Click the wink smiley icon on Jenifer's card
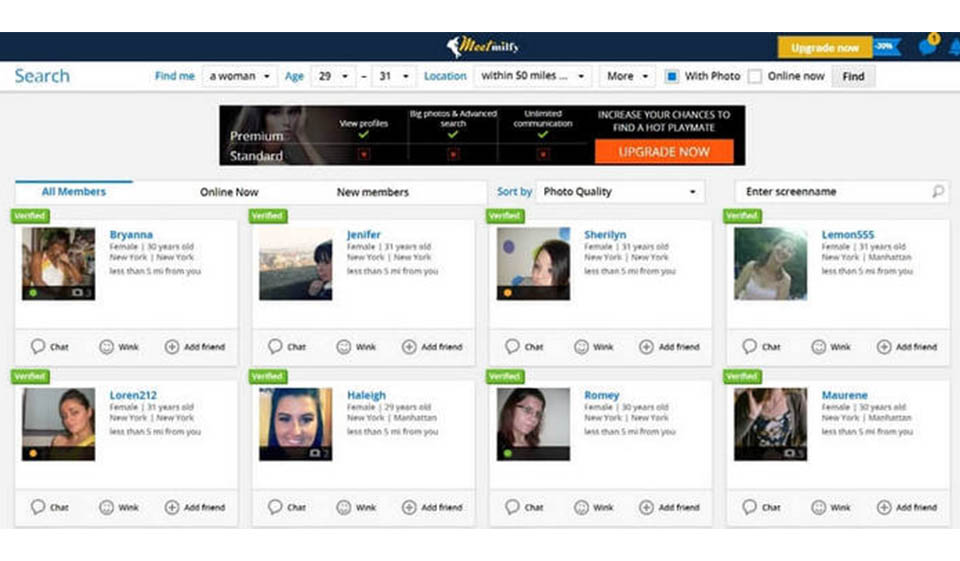 344,347
